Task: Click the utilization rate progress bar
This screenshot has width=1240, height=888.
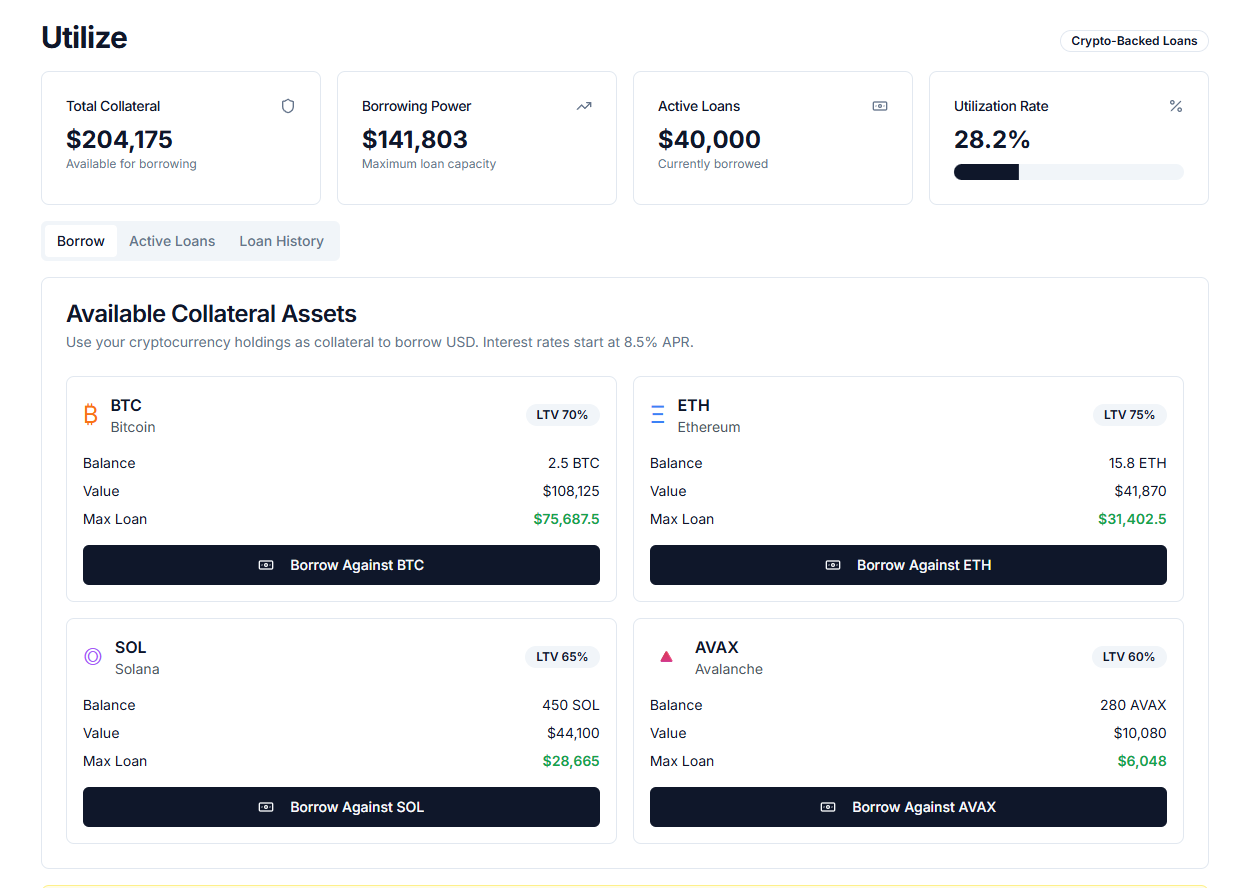Action: pos(1068,171)
